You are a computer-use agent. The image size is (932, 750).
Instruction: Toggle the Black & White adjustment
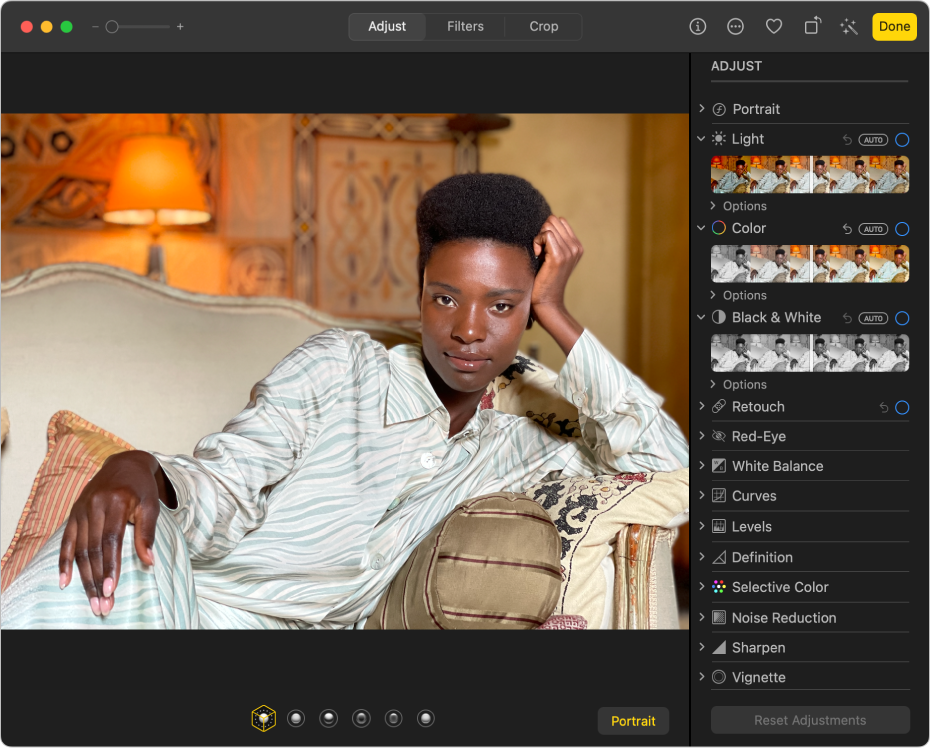click(x=902, y=318)
